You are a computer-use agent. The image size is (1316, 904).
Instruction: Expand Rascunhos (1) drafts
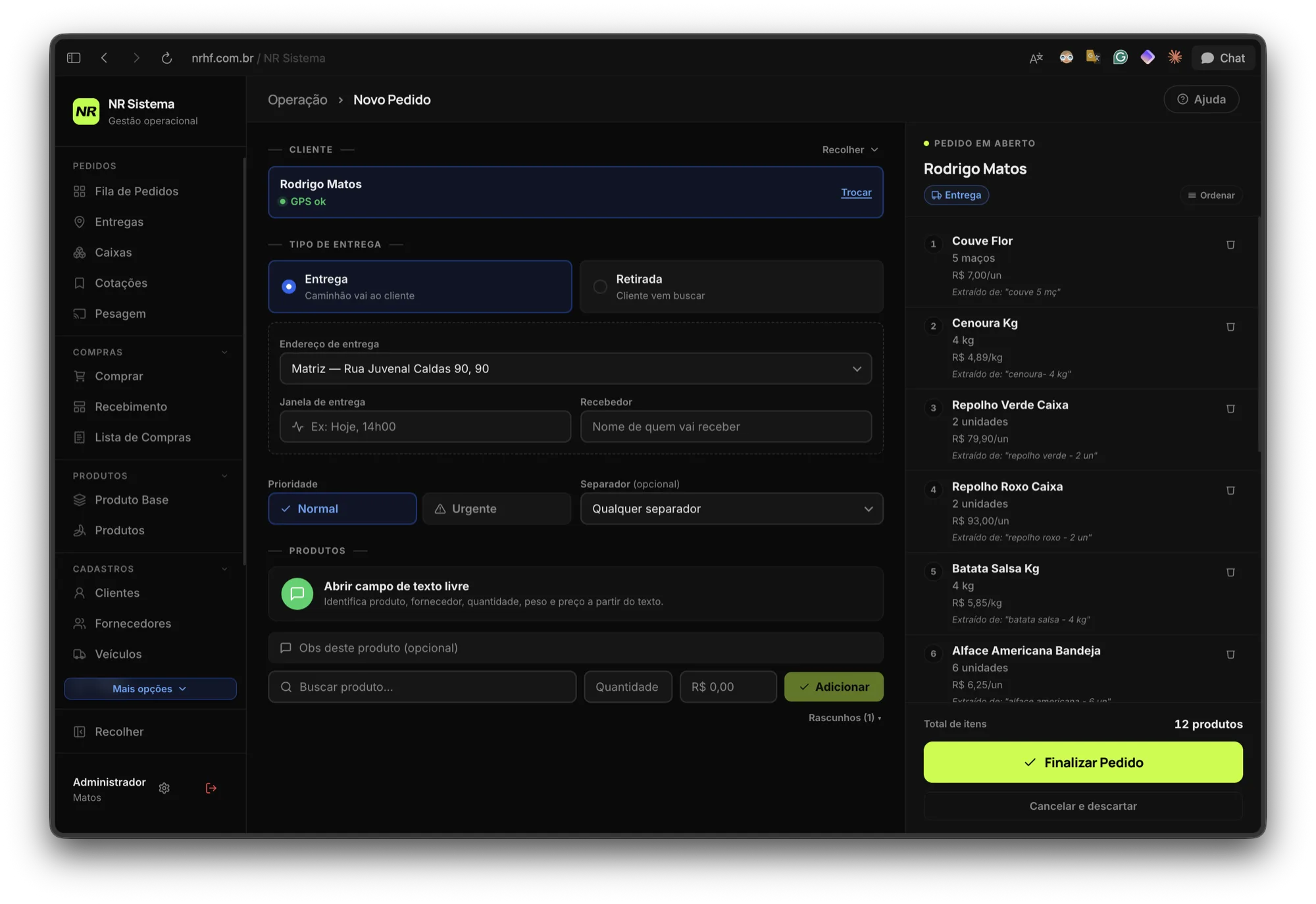pyautogui.click(x=845, y=718)
